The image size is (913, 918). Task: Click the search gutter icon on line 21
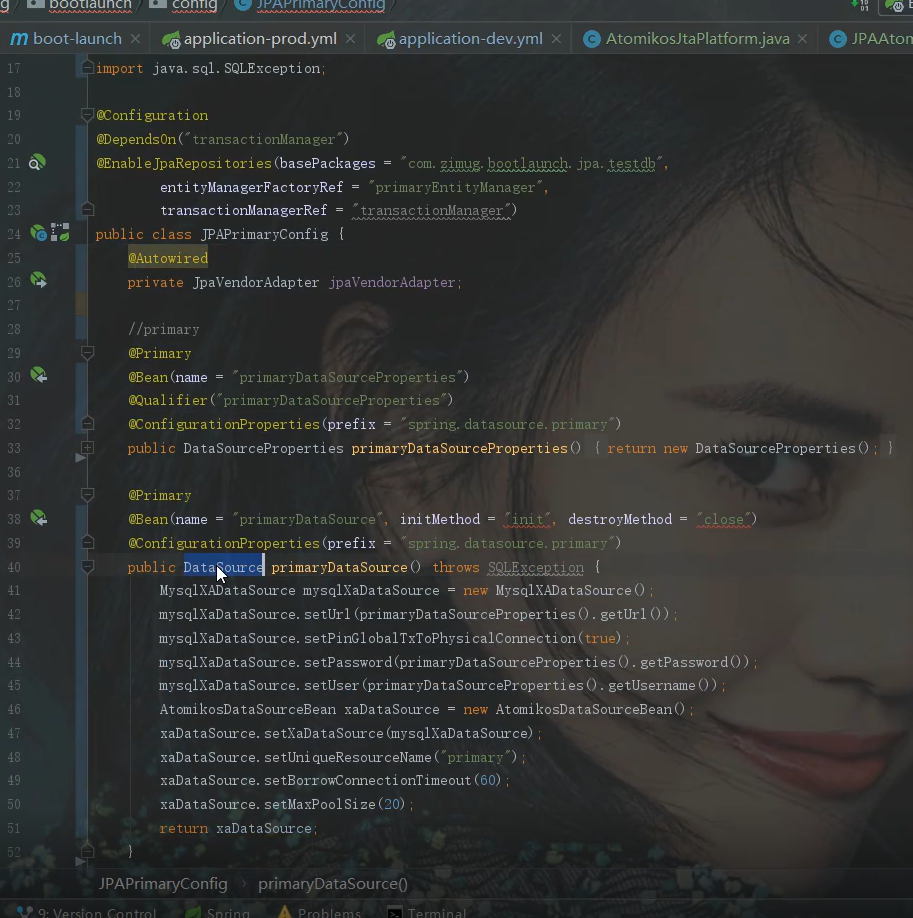coord(37,162)
